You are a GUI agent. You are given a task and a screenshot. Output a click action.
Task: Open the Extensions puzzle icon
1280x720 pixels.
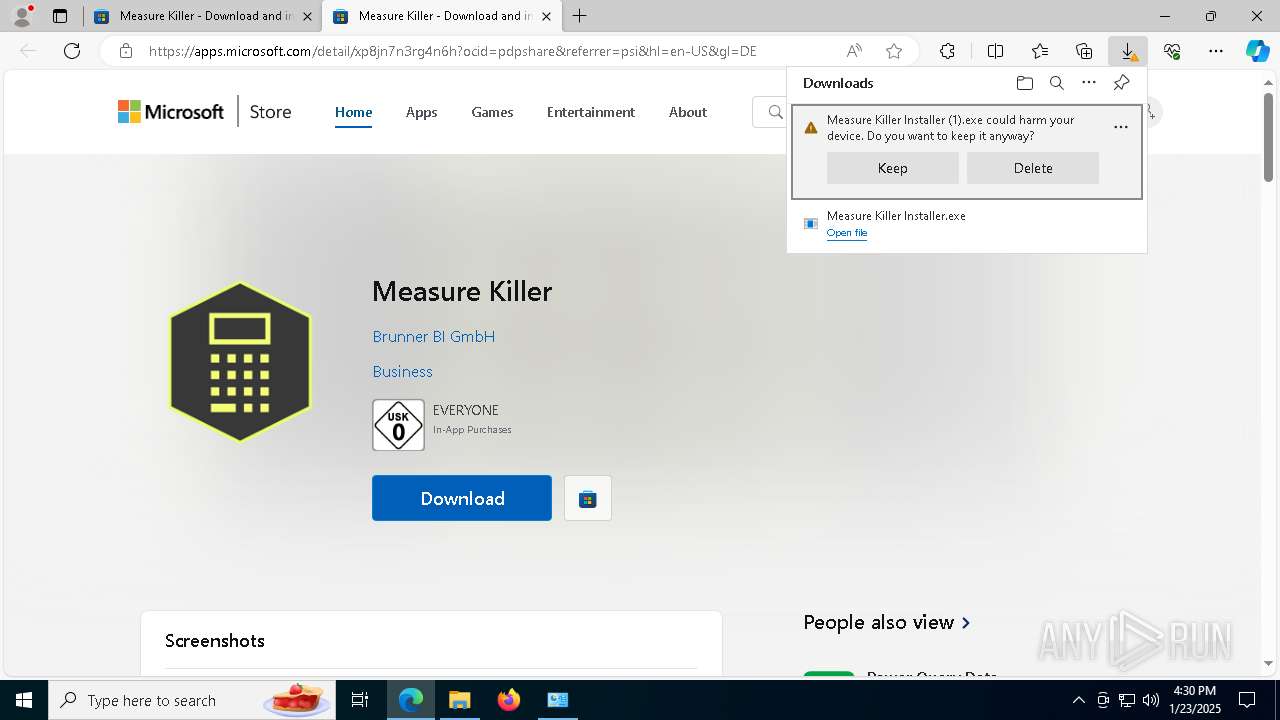pyautogui.click(x=947, y=51)
